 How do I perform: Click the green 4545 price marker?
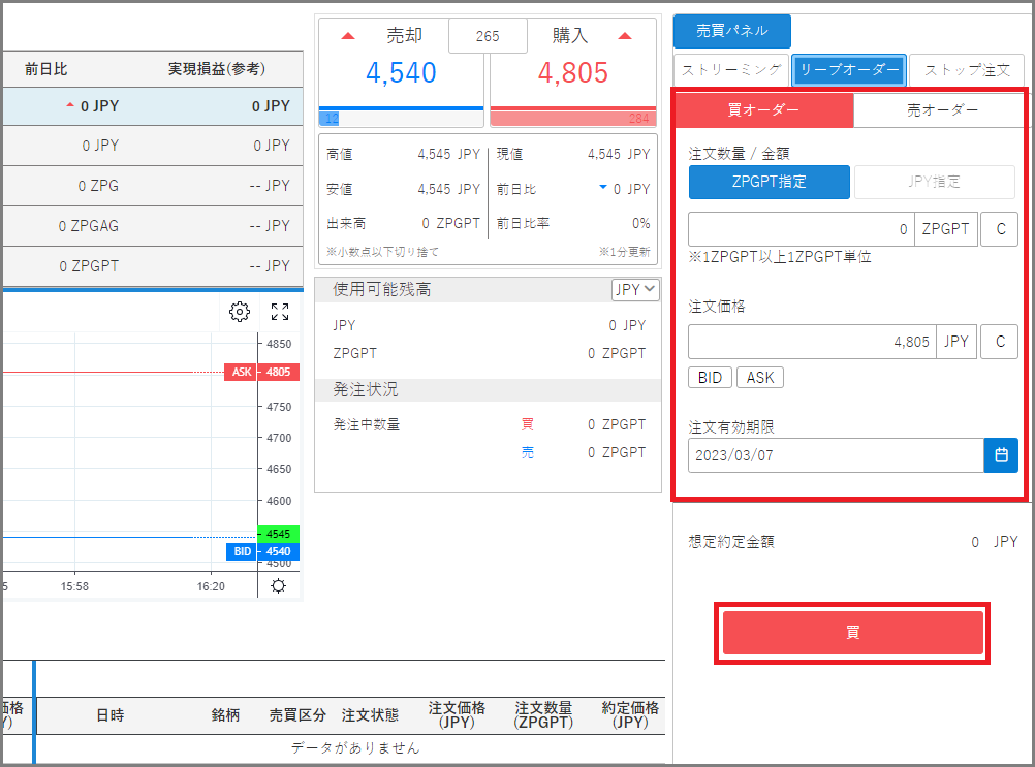[278, 533]
